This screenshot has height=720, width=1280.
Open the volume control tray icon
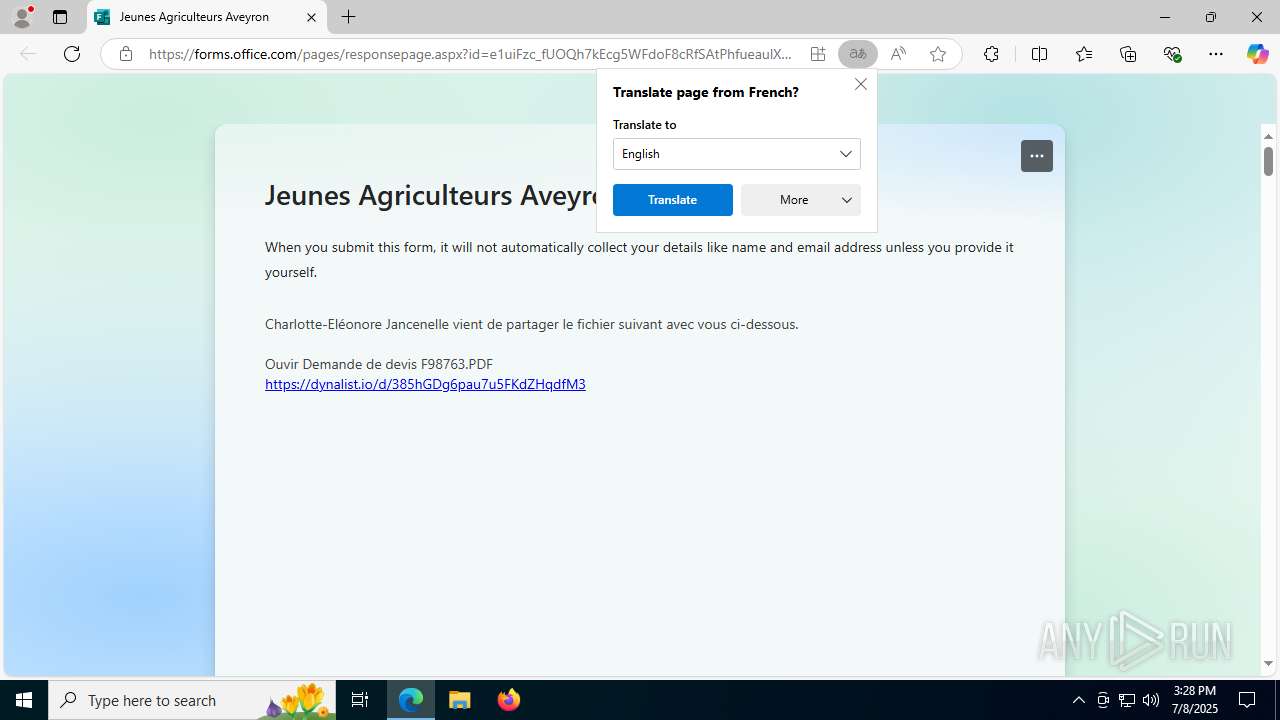[1151, 700]
